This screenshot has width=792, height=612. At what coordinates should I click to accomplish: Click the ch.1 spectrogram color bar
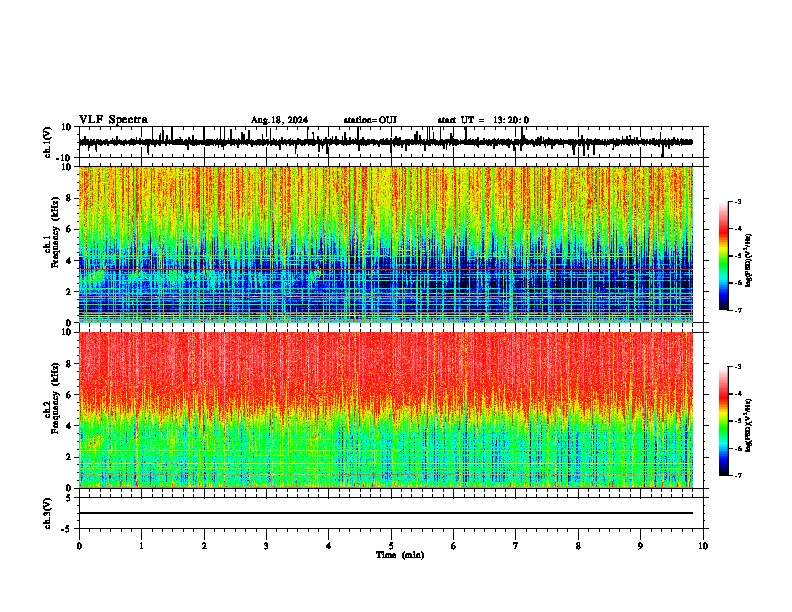[x=724, y=256]
